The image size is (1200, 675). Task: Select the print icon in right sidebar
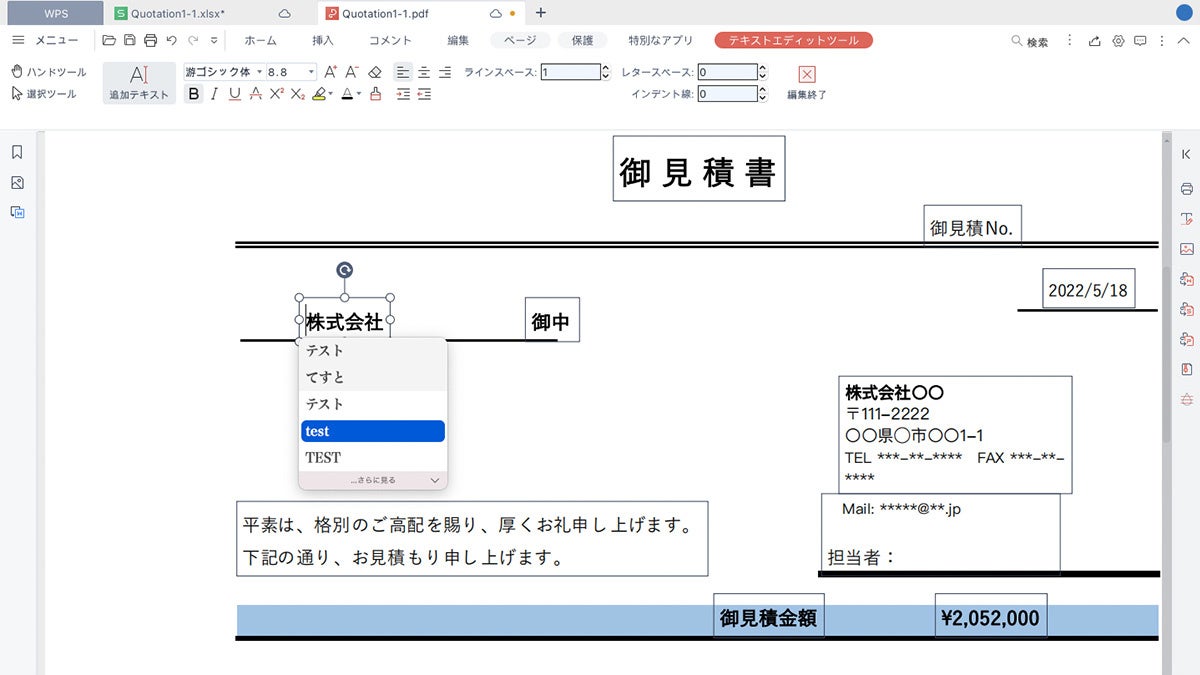click(x=1185, y=188)
